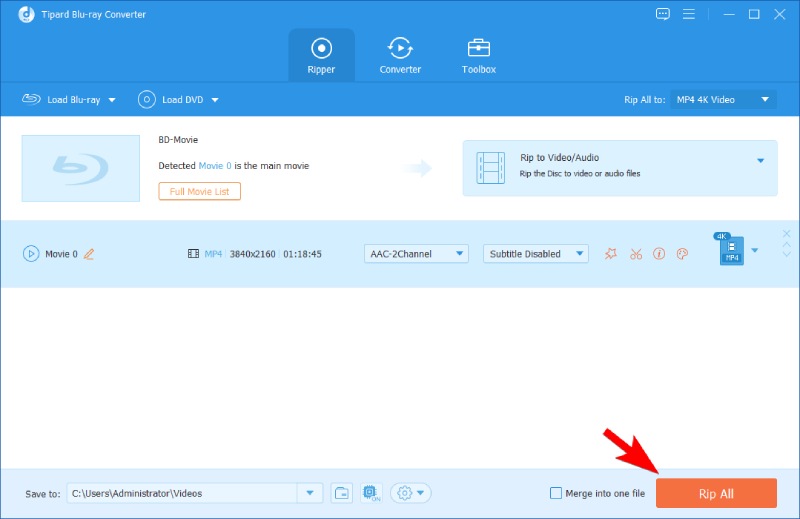Click the 3840x2160 resolution text
Screen dimensions: 800x519
click(x=253, y=254)
